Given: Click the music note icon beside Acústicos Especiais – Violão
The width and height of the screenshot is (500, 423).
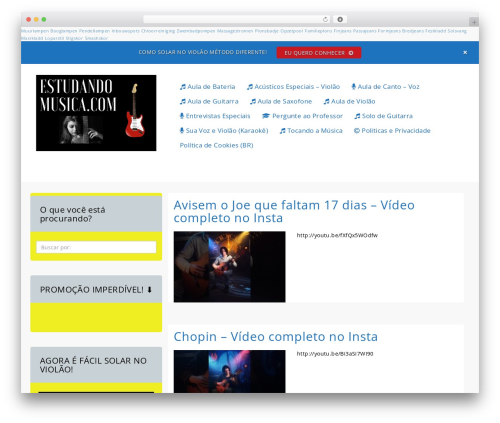Looking at the screenshot, I should click(x=250, y=87).
